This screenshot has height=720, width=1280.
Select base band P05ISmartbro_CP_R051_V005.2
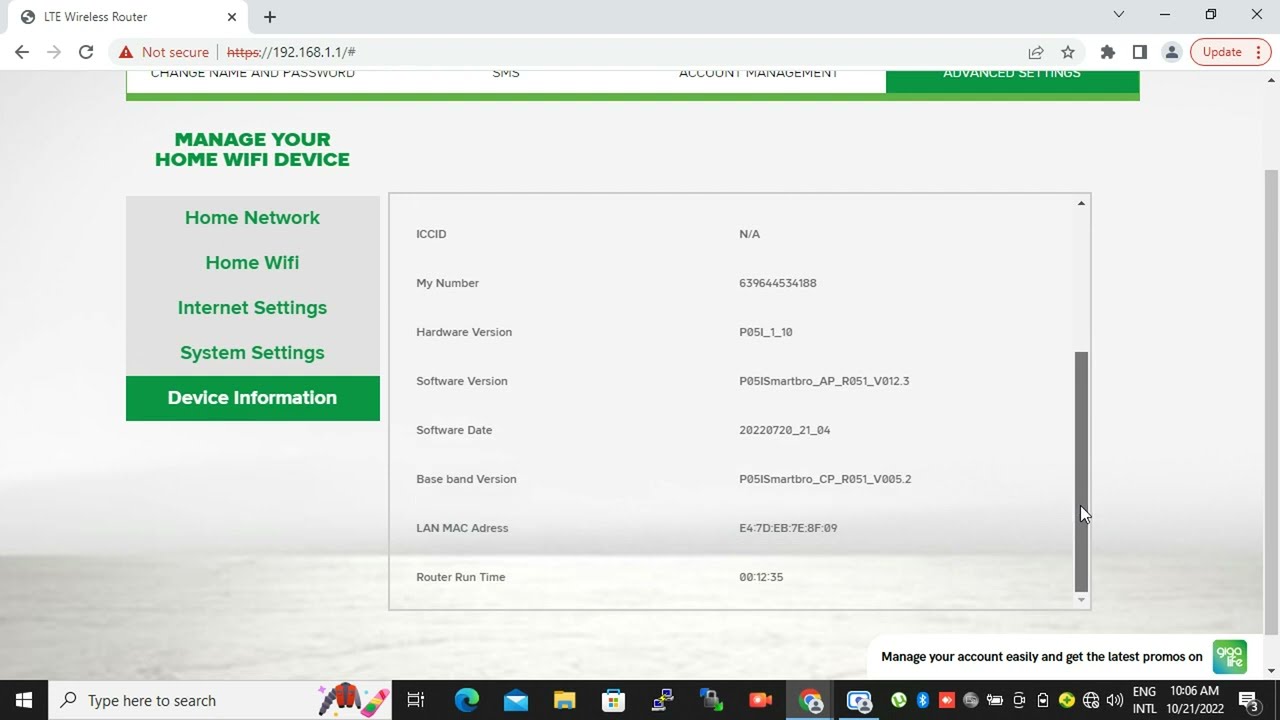pyautogui.click(x=825, y=479)
